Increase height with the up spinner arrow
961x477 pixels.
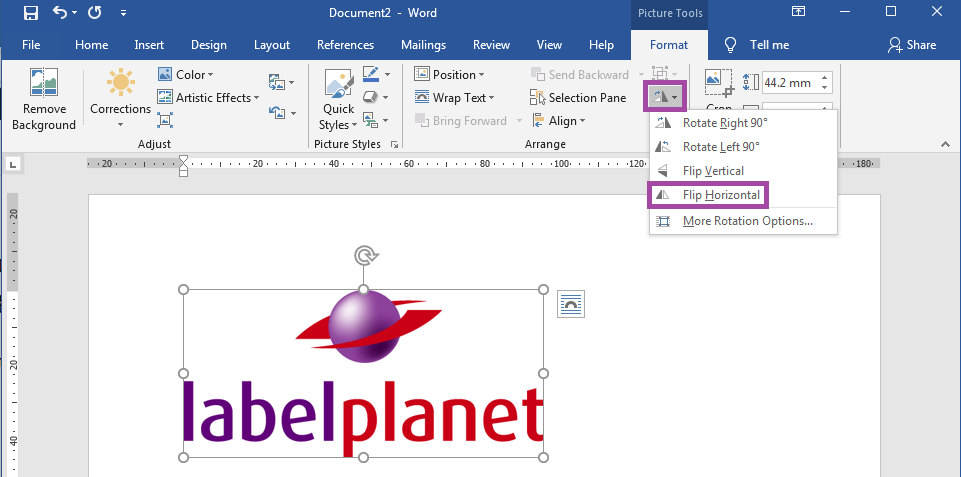click(x=825, y=77)
